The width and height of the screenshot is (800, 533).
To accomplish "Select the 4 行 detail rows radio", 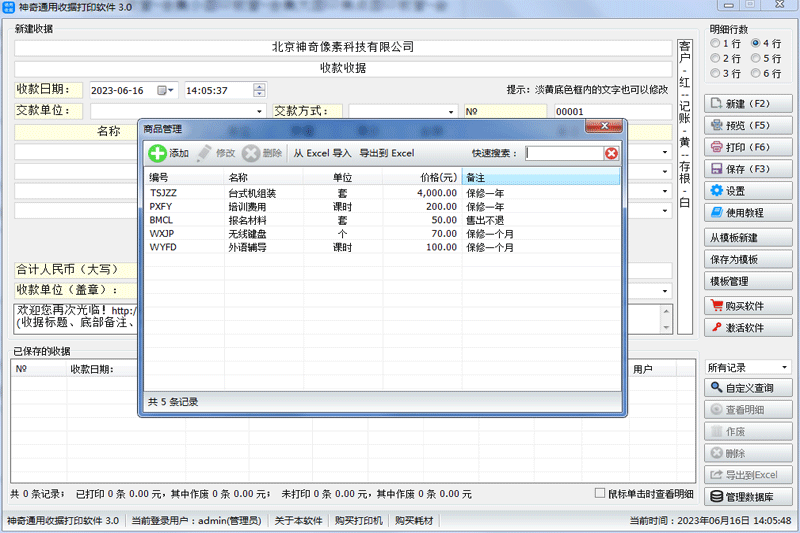I will click(756, 44).
